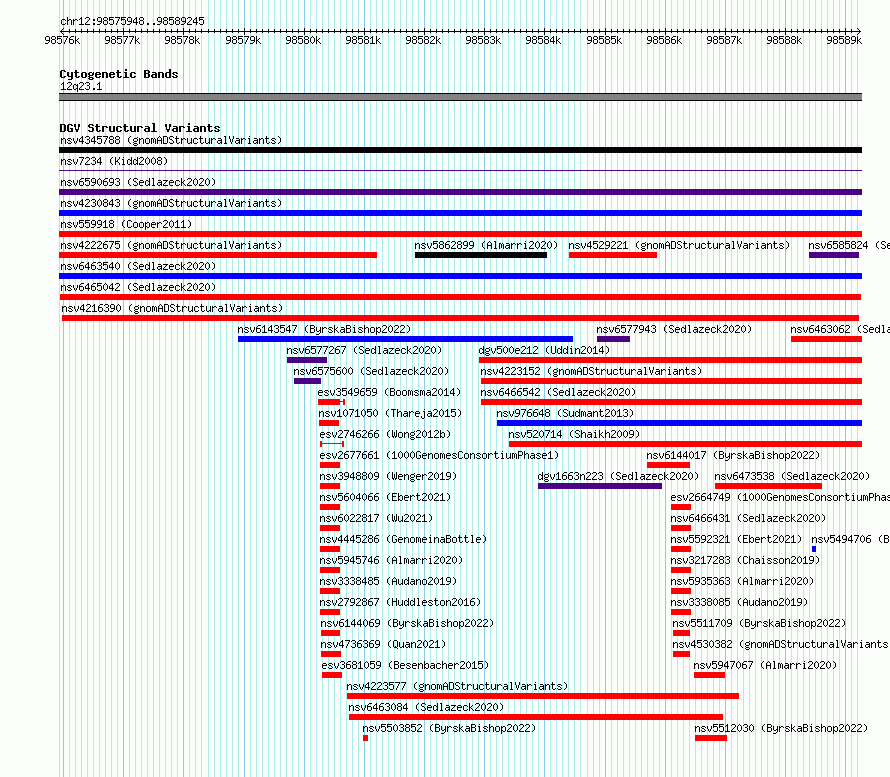
Task: Click nsv4445286 (GenomeinaBottle) label
Action: (x=403, y=539)
